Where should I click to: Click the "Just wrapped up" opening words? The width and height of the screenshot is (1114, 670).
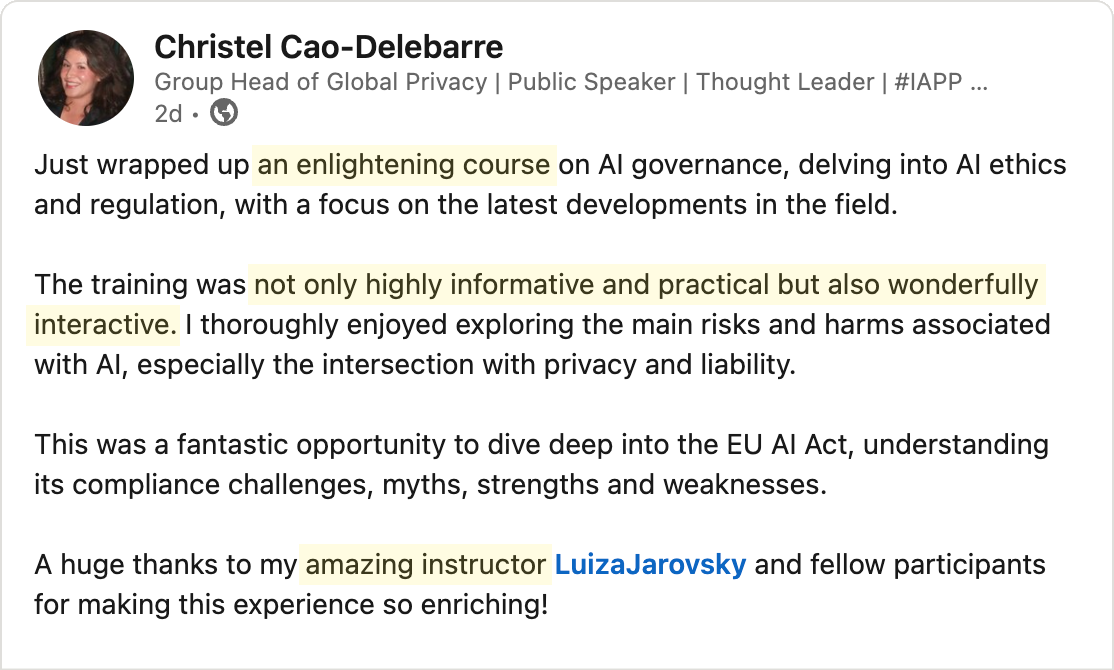click(141, 165)
